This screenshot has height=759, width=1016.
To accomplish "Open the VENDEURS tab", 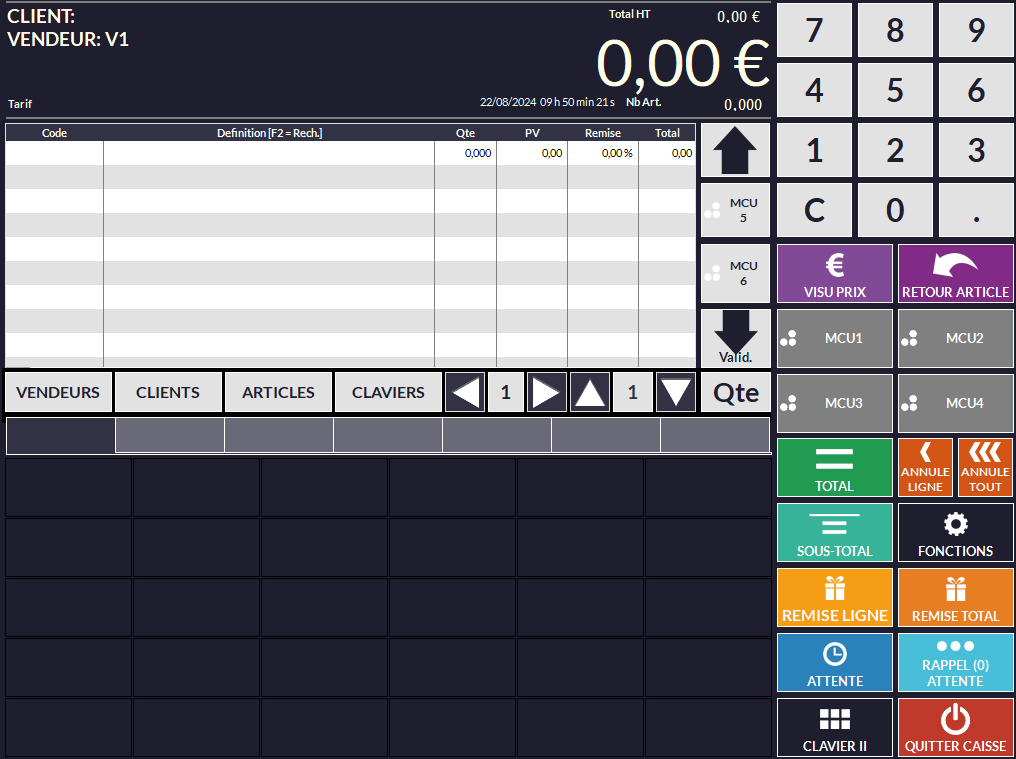I will pos(58,393).
